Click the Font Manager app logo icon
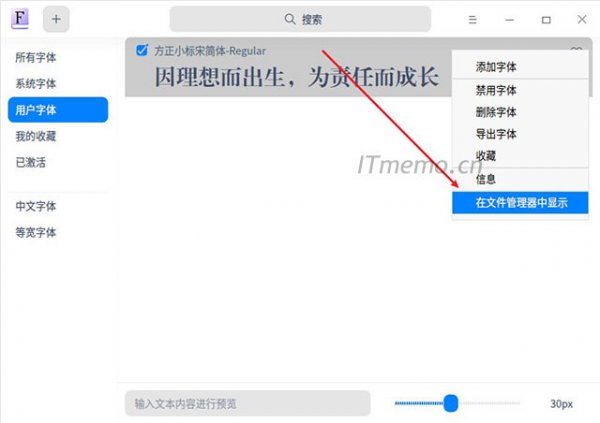Screen dimensions: 600x423 click(20, 19)
